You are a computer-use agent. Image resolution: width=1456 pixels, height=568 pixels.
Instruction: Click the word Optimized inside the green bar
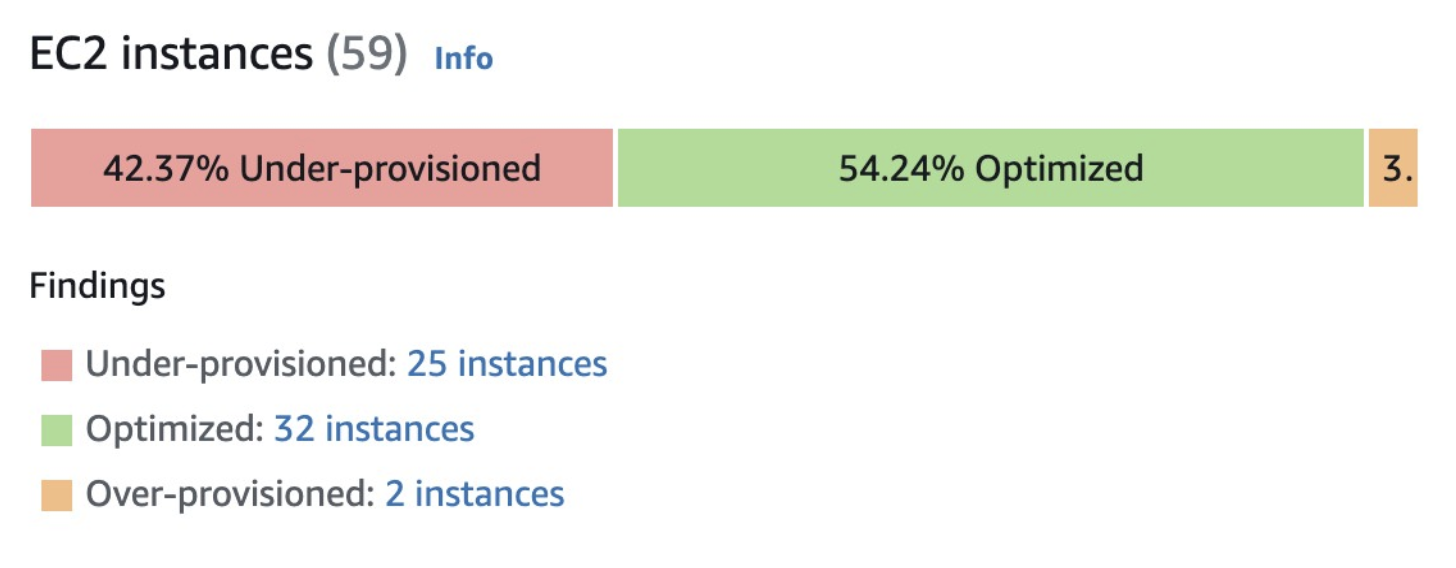[1059, 168]
